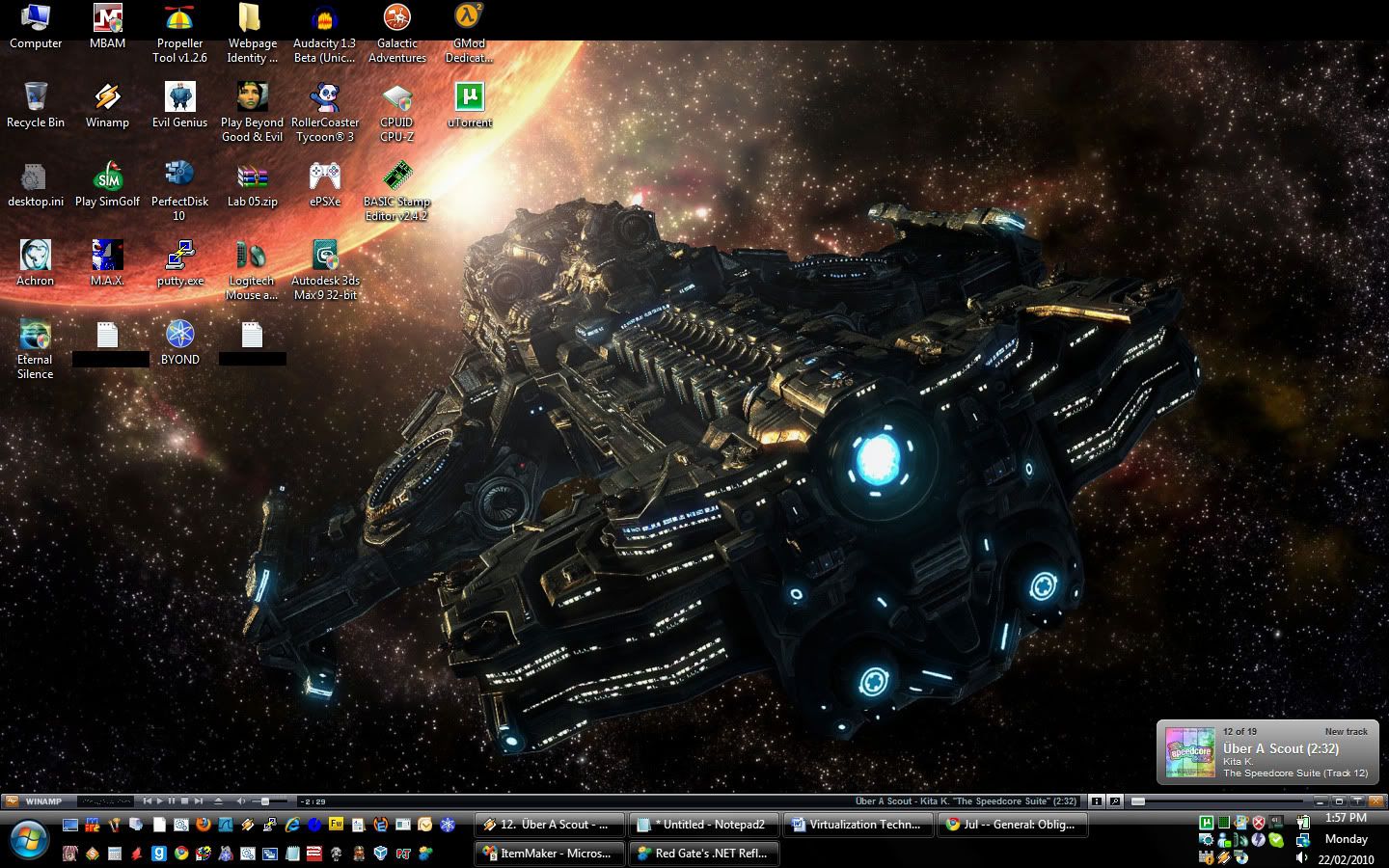Switch to the Über A Scout Winamp taskbar button
This screenshot has height=868, width=1389.
(549, 825)
